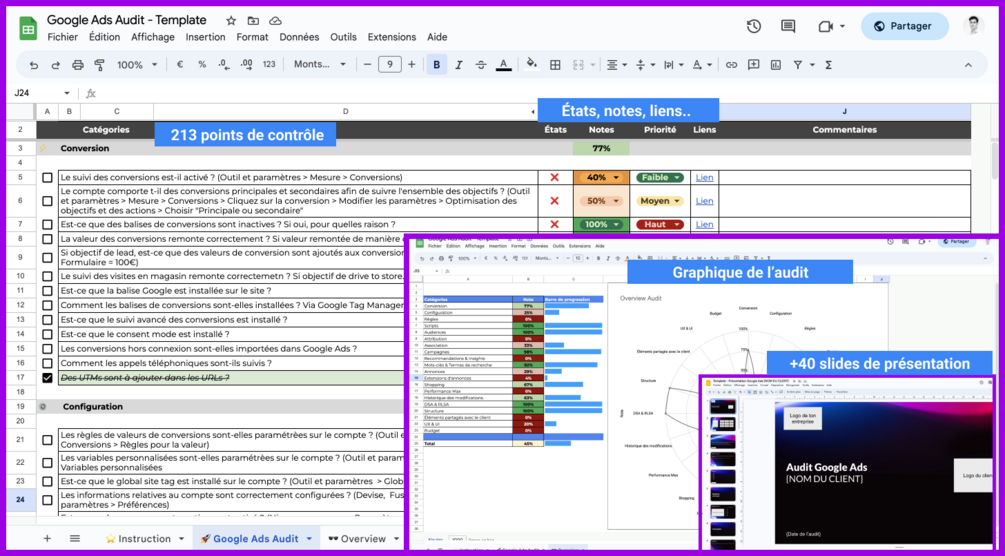This screenshot has width=1005, height=556.
Task: Open the comments history icon
Action: click(x=788, y=26)
